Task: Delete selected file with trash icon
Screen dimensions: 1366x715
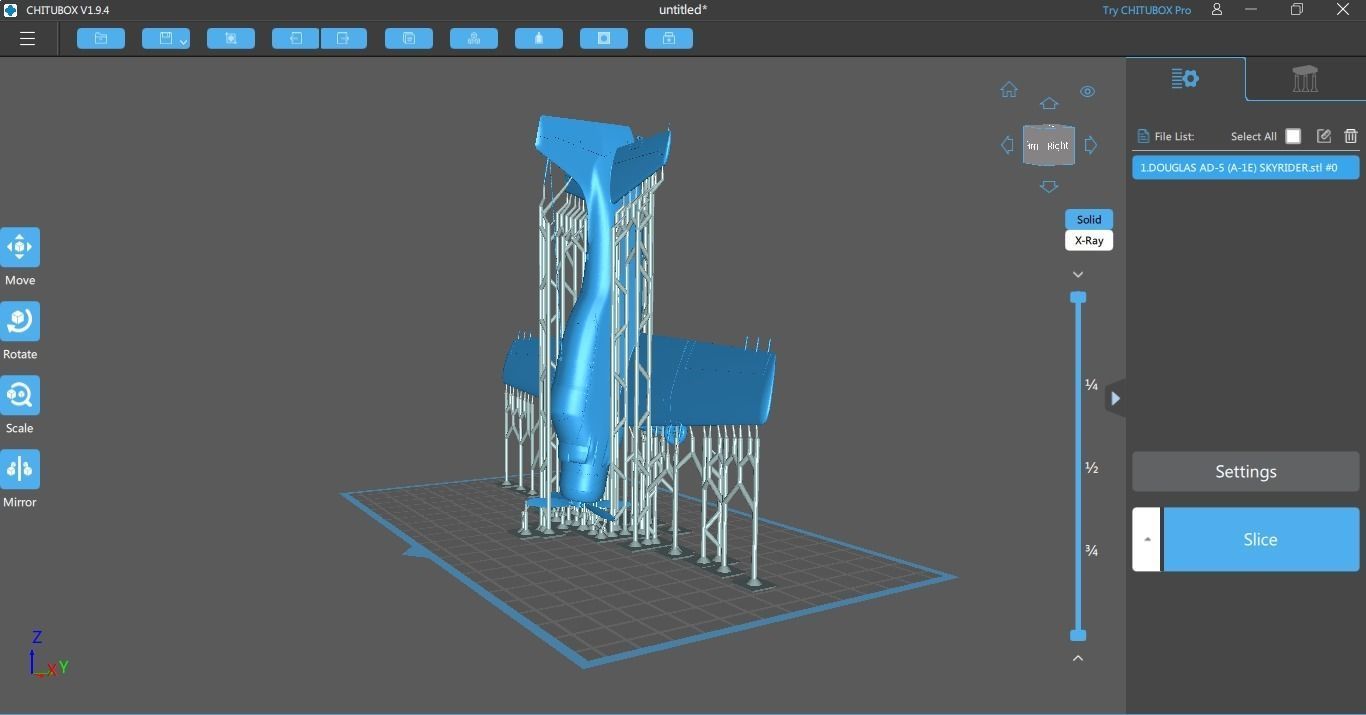Action: point(1351,136)
